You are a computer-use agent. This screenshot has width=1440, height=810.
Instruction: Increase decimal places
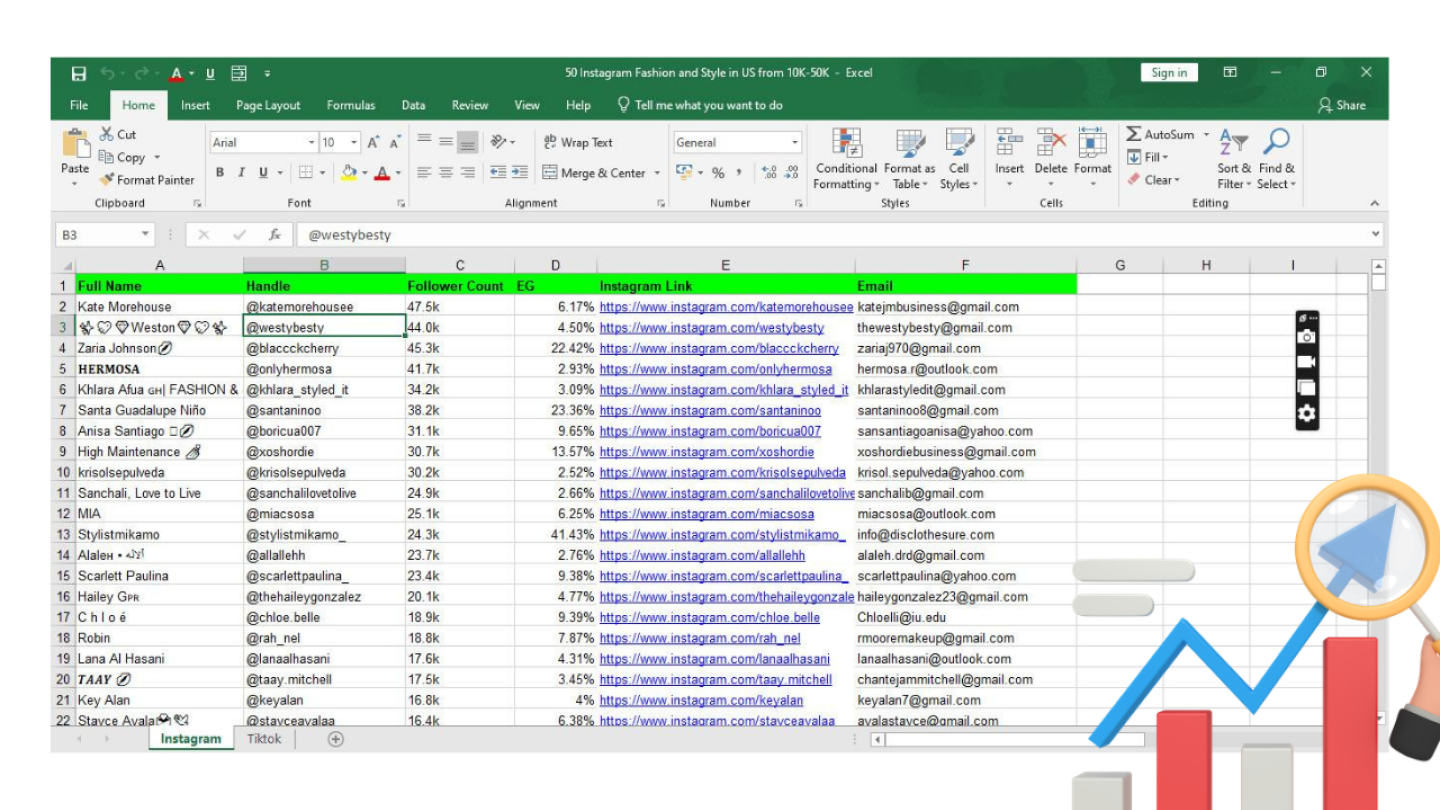(768, 173)
